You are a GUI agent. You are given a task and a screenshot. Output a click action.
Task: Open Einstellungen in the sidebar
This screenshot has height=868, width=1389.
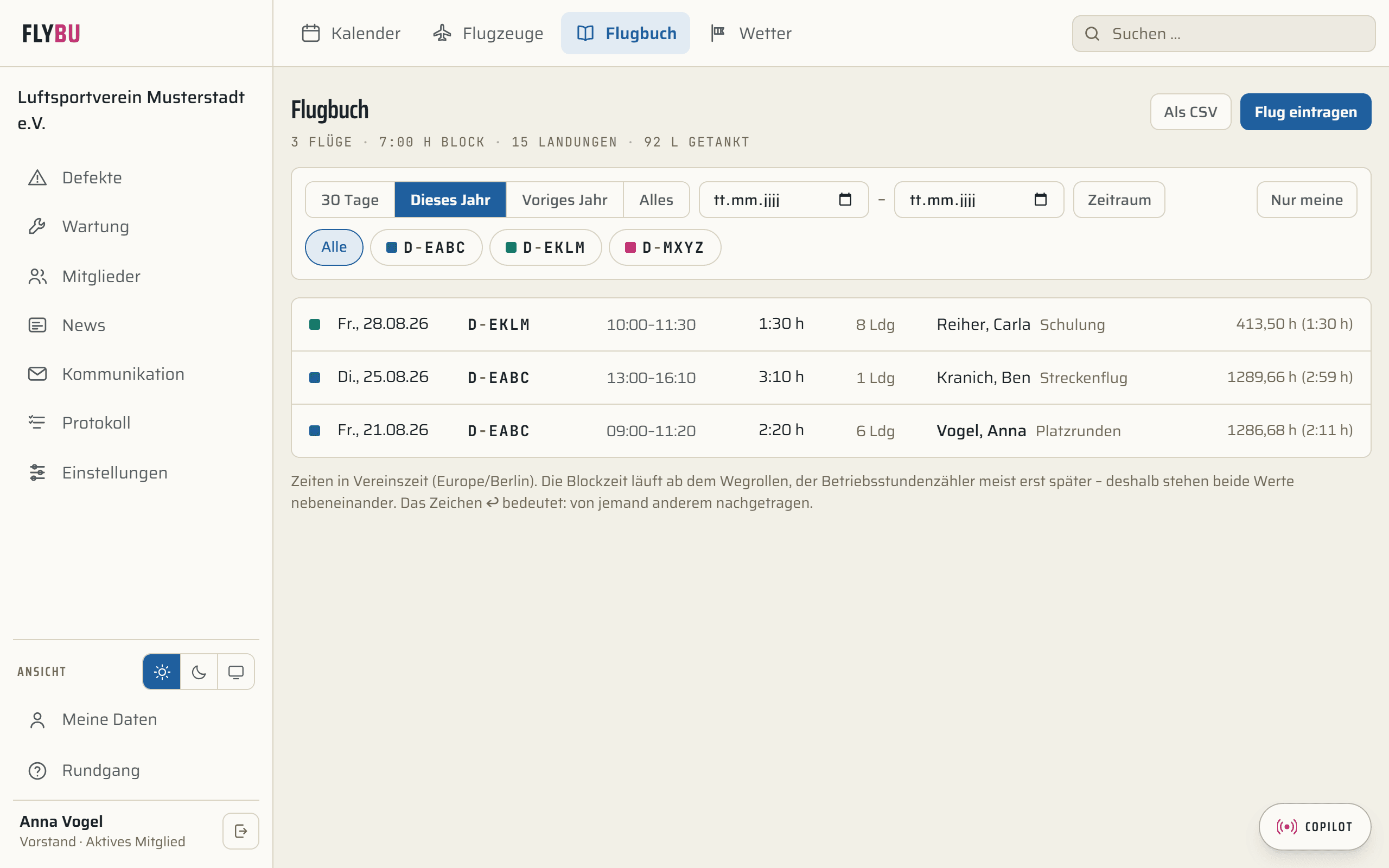(x=136, y=473)
